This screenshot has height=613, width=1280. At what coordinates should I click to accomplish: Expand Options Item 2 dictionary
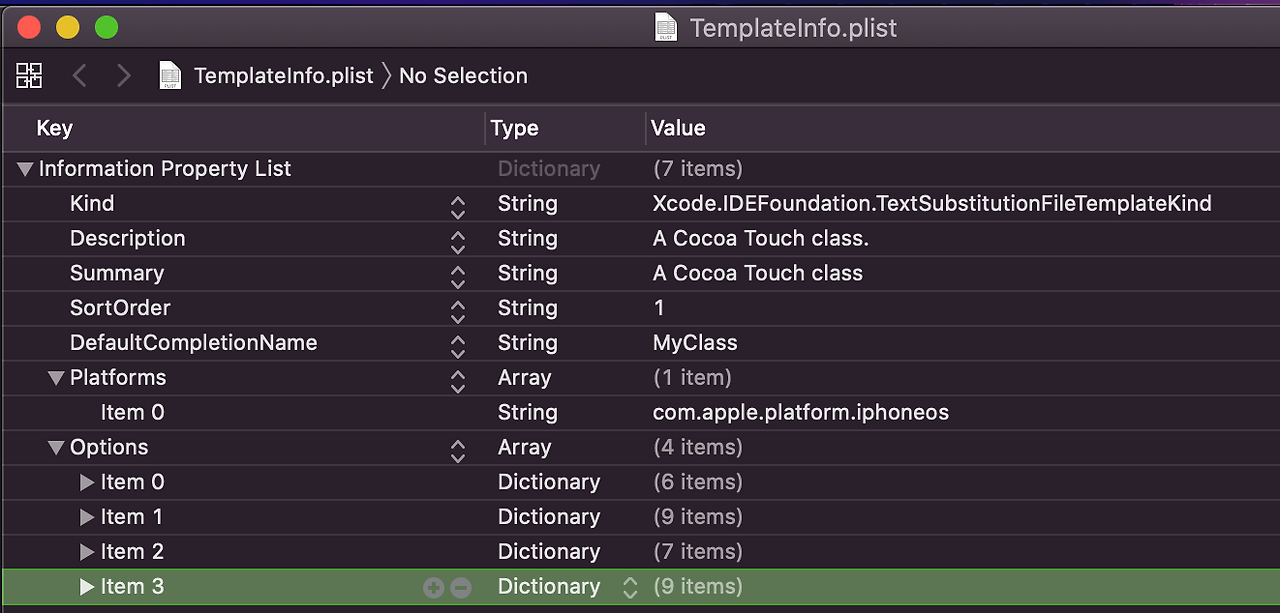tap(87, 552)
